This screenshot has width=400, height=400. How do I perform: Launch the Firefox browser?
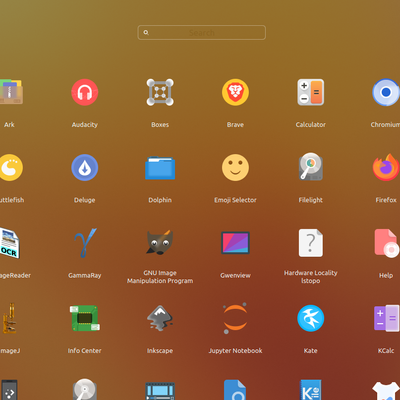click(386, 167)
